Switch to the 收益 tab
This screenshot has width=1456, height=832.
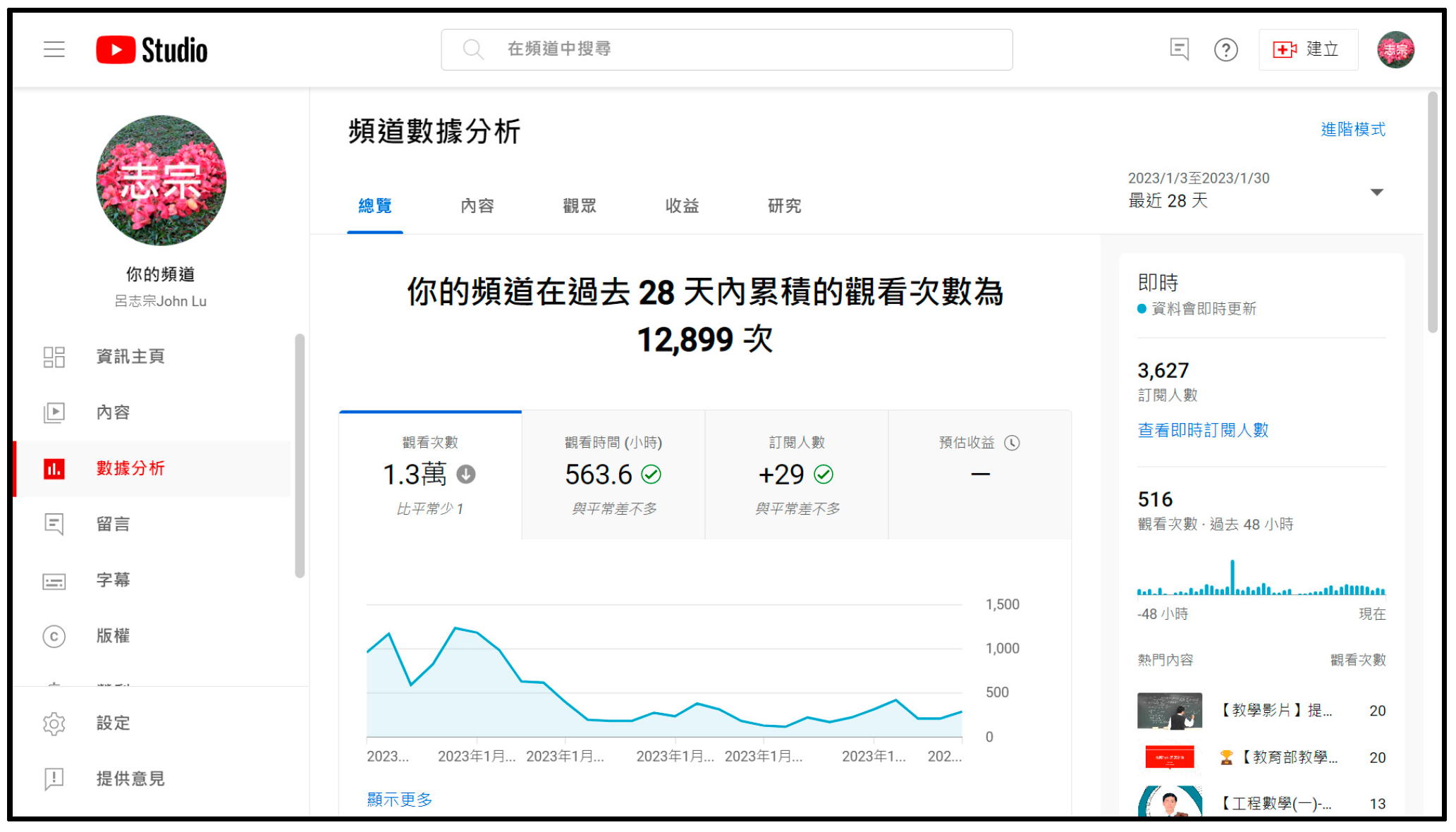(x=682, y=206)
